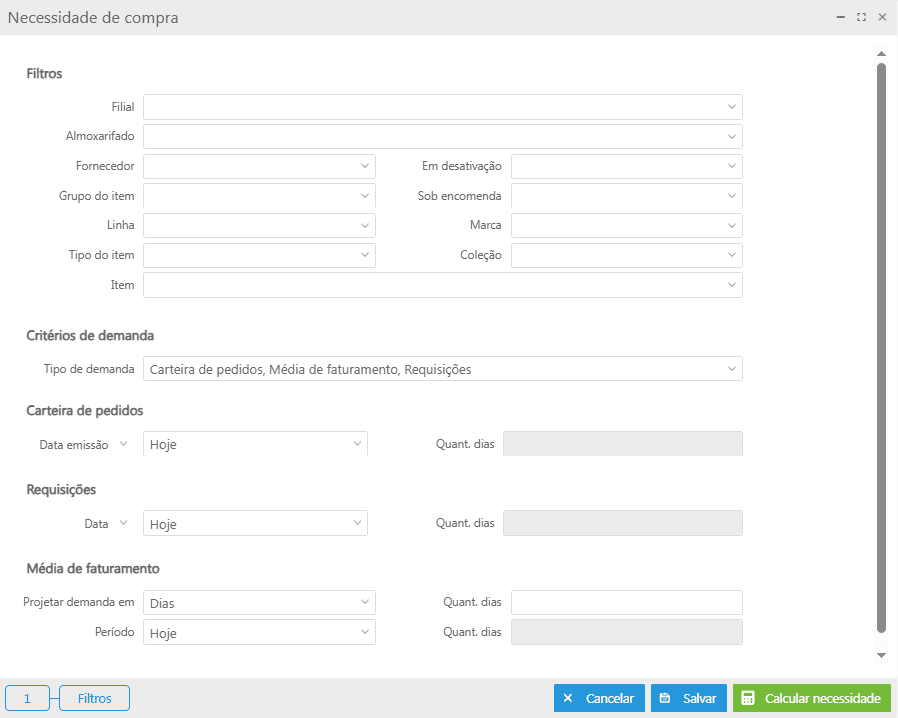898x718 pixels.
Task: Click the Quant. dias field beside Projetar demanda
Action: 626,602
